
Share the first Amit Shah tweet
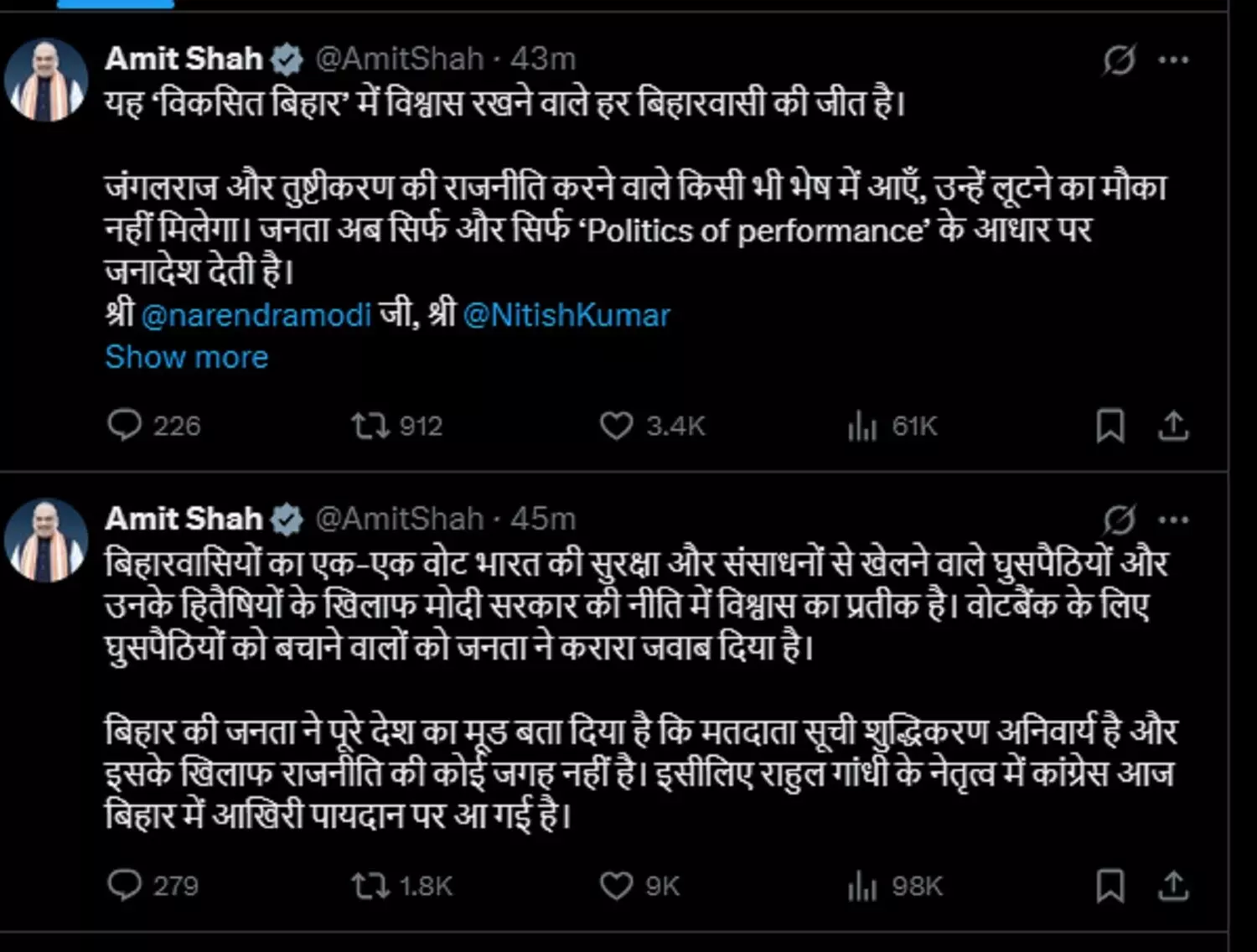[x=1173, y=426]
